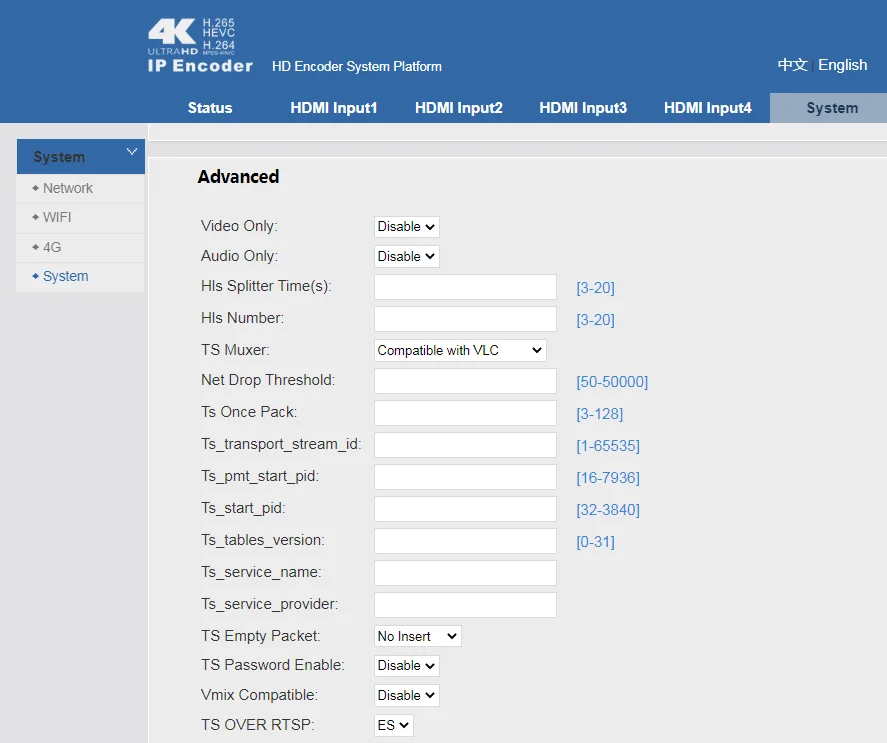
Task: Click the English language link
Action: coord(842,64)
